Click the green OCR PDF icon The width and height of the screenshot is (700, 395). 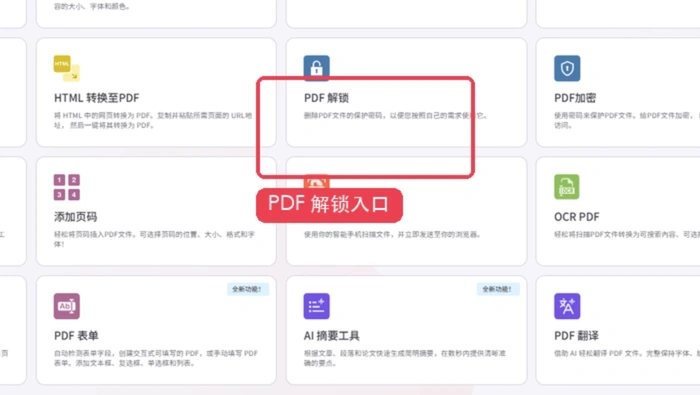tap(567, 187)
